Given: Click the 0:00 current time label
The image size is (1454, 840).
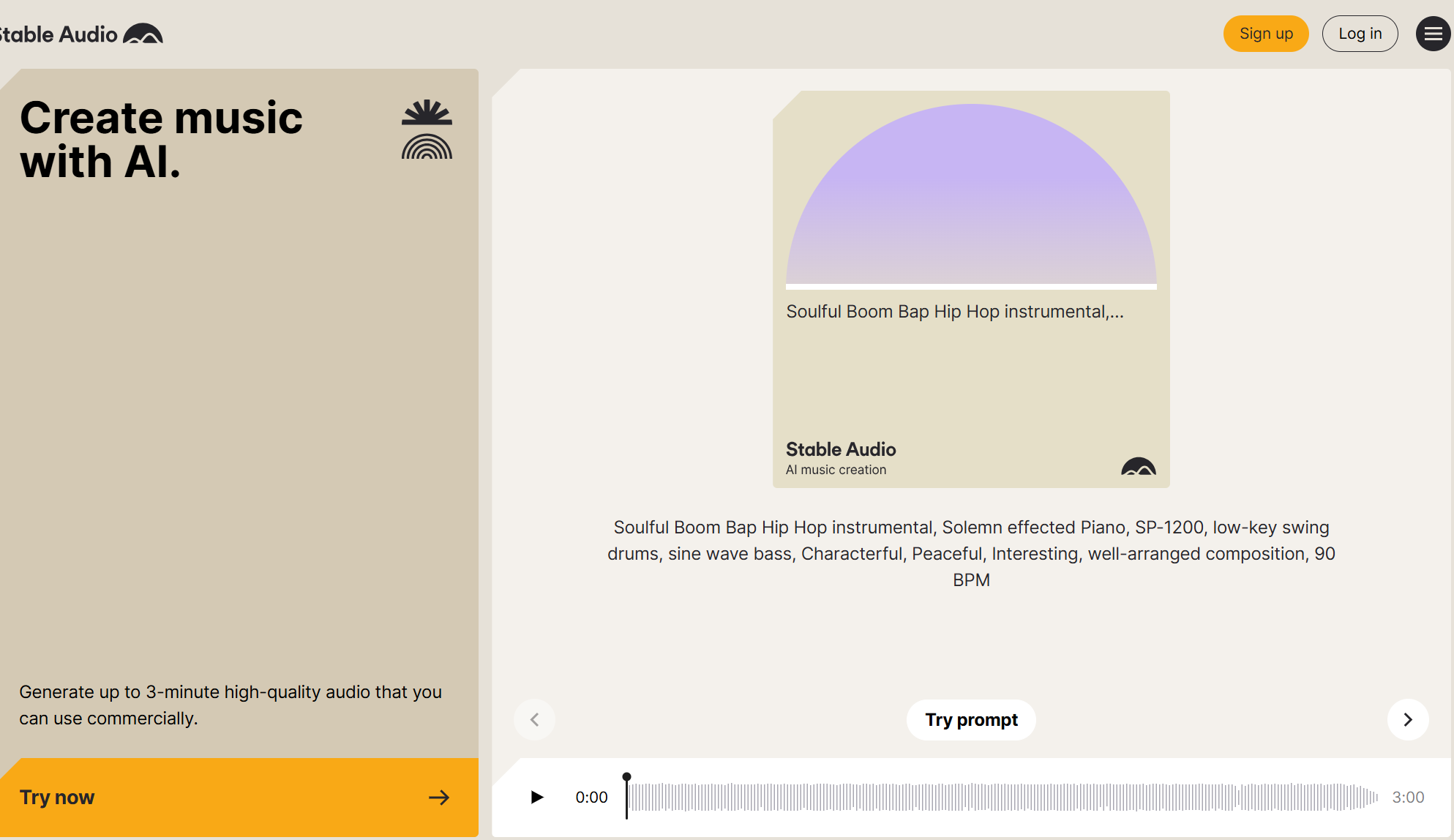Looking at the screenshot, I should [591, 798].
